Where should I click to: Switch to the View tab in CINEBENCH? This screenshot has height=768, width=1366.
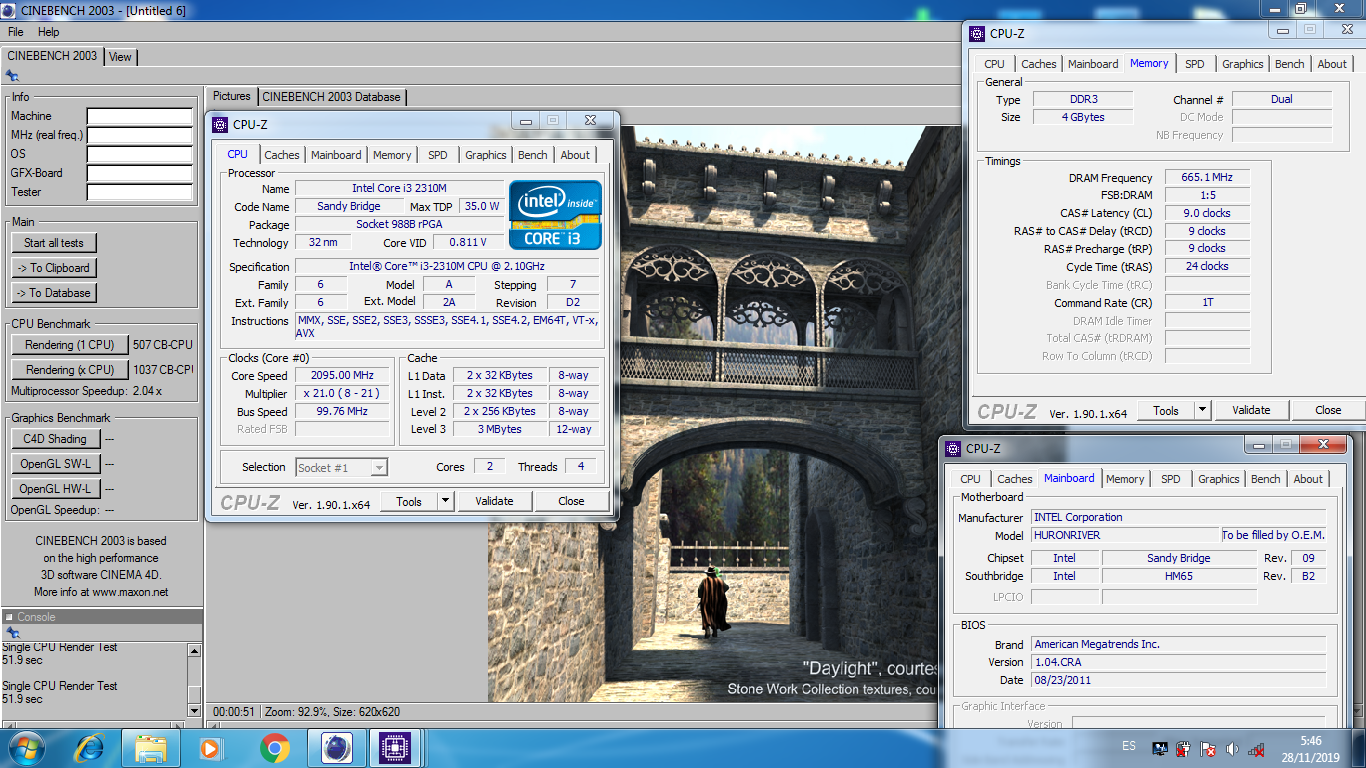click(x=120, y=57)
